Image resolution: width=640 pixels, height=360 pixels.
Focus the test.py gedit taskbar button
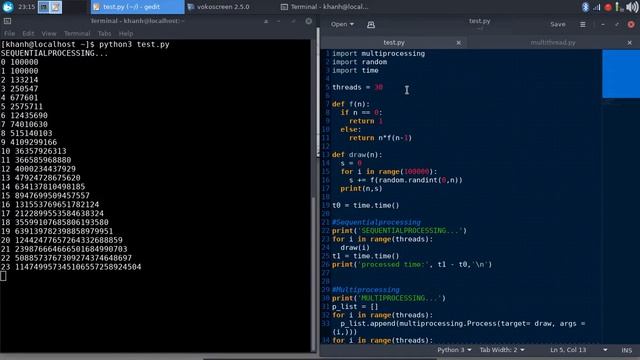click(138, 7)
